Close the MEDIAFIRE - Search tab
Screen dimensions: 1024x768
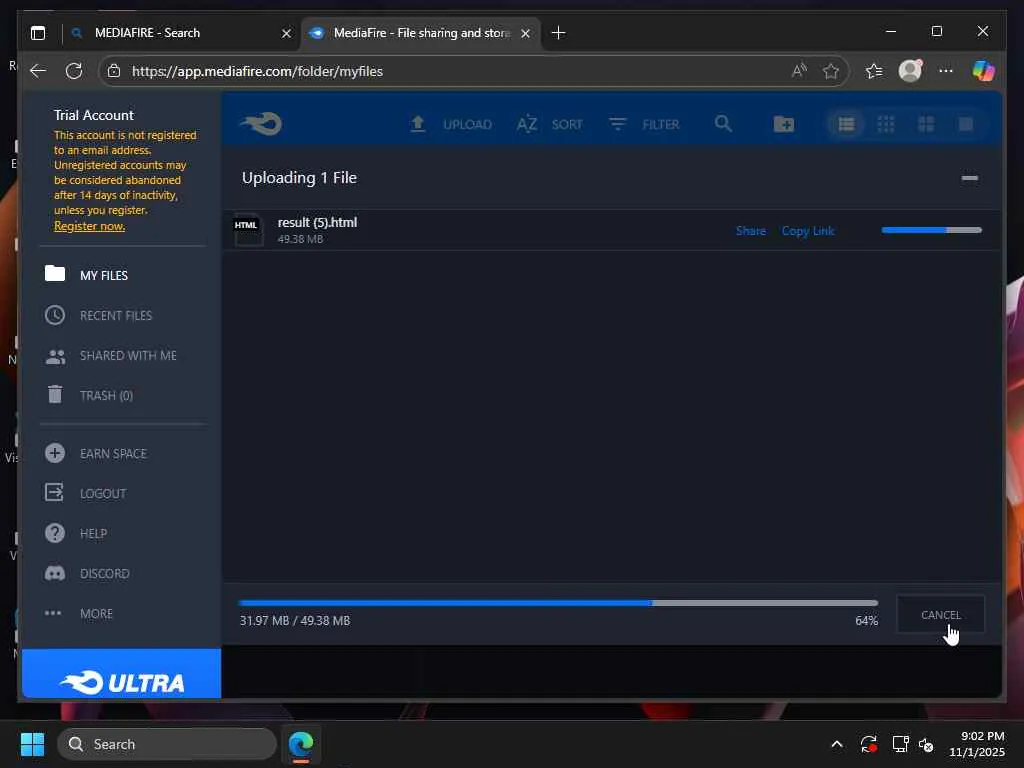(286, 33)
